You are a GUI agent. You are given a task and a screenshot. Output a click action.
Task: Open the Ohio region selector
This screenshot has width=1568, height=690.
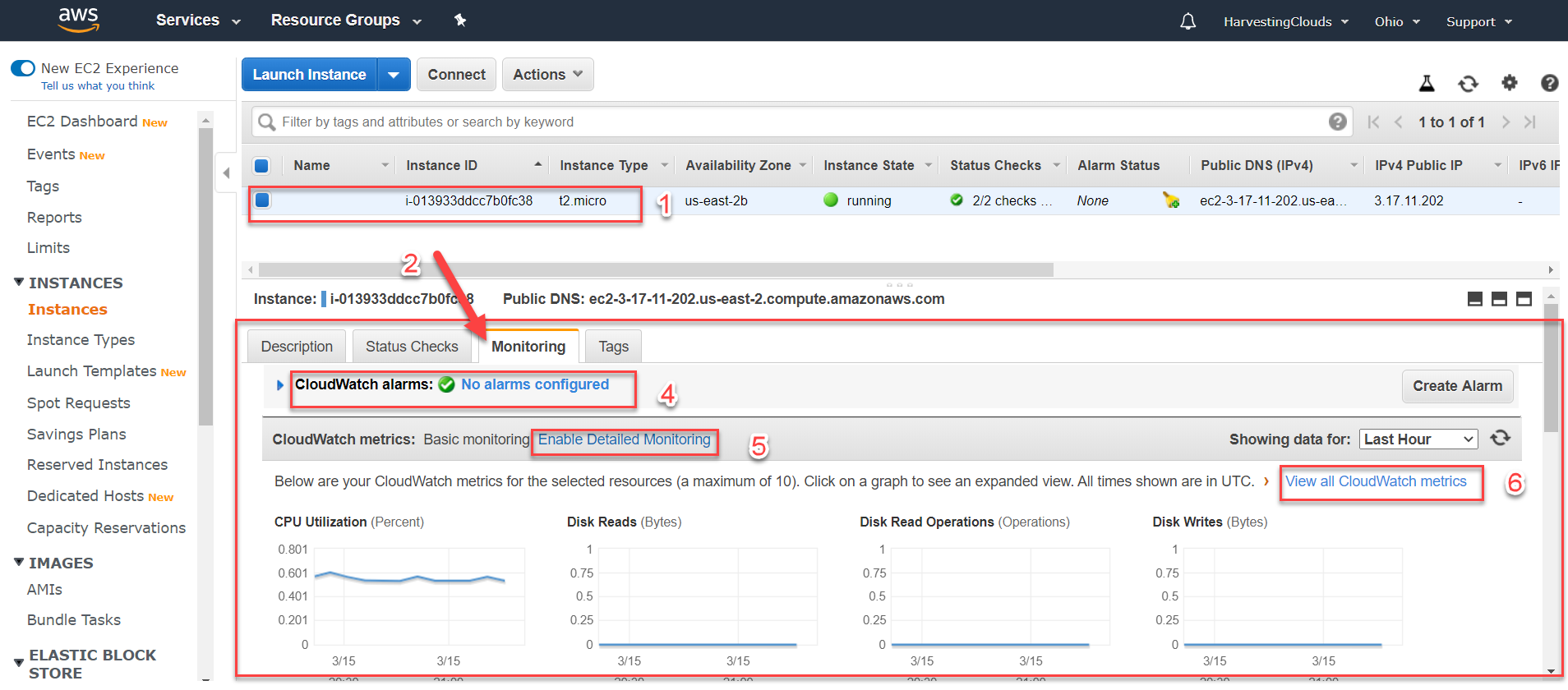pos(1397,22)
